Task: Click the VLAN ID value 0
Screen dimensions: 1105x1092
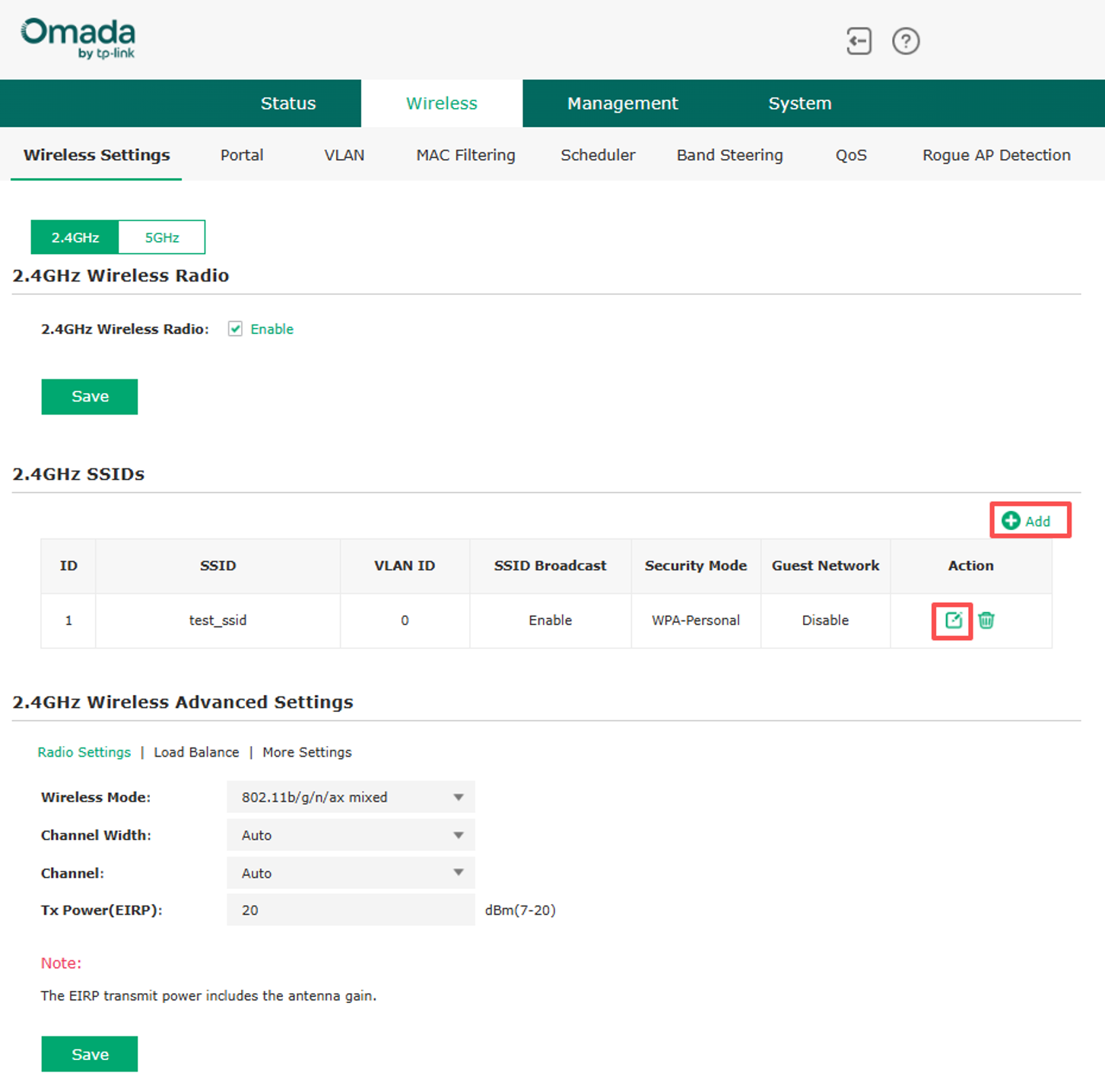Action: (405, 621)
